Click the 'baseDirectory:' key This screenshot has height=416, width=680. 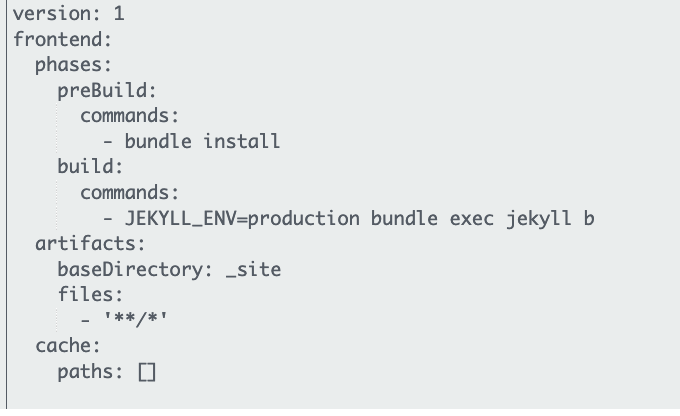pyautogui.click(x=135, y=269)
